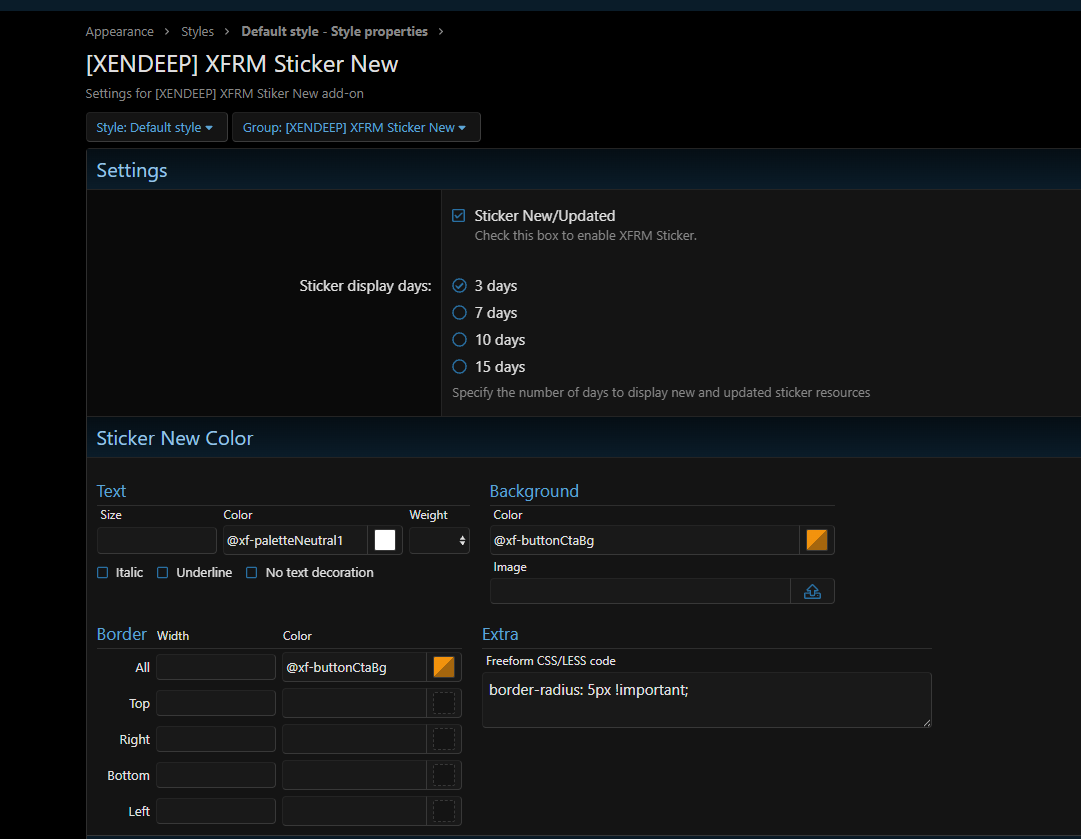Click the Extra section heading
The width and height of the screenshot is (1081, 839).
click(500, 634)
